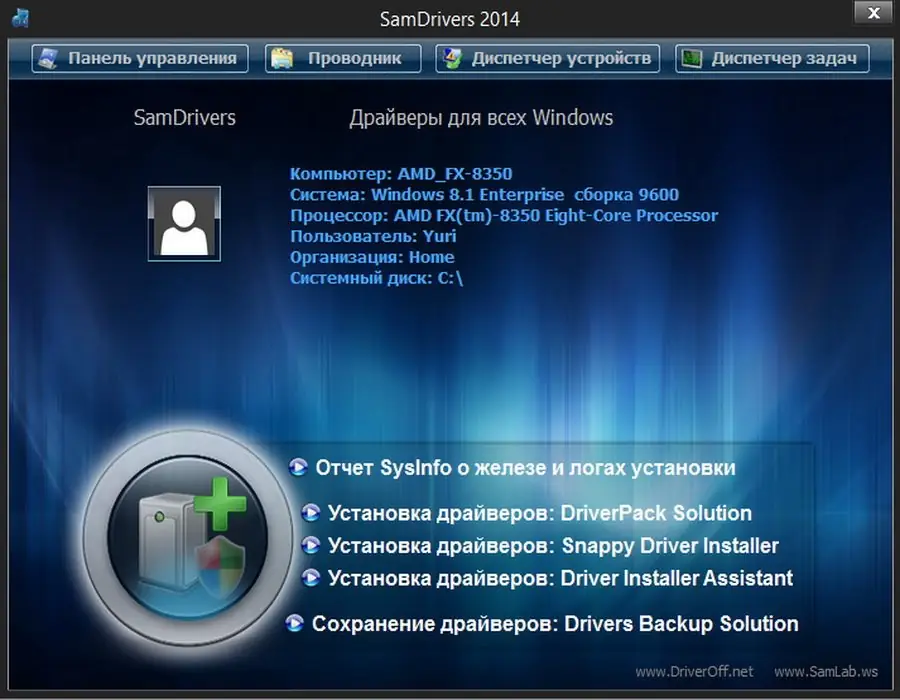Click arrow icon beside Отчет SysInfo

298,467
